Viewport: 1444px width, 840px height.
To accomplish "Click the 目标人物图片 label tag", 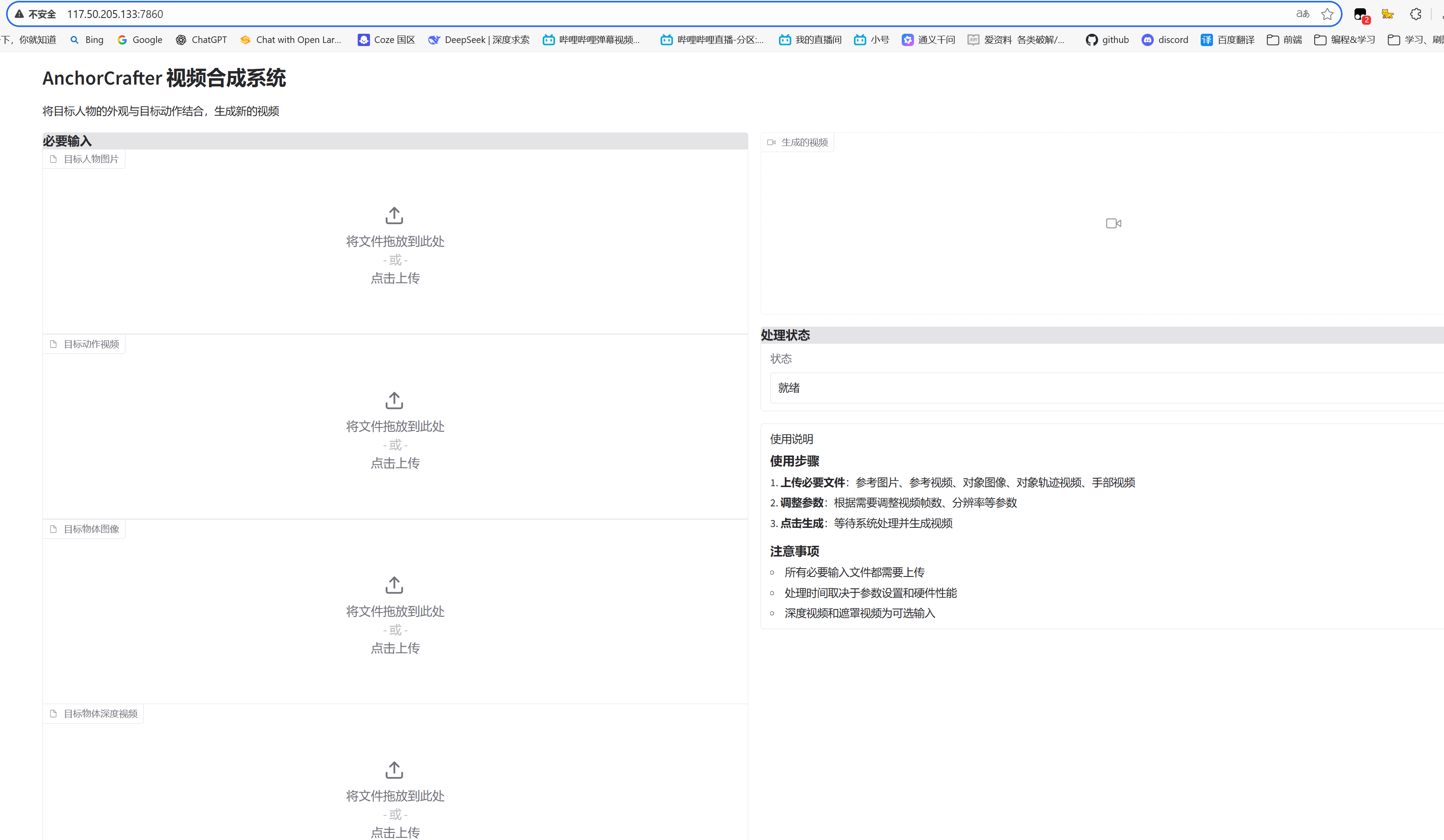I will tap(84, 159).
